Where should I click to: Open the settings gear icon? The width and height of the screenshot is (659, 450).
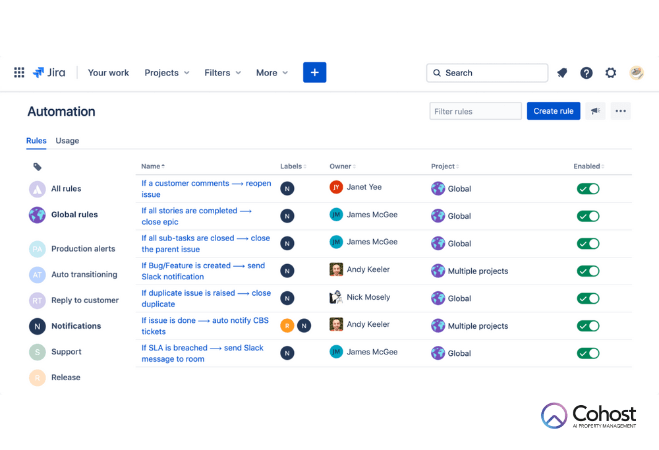click(x=611, y=73)
